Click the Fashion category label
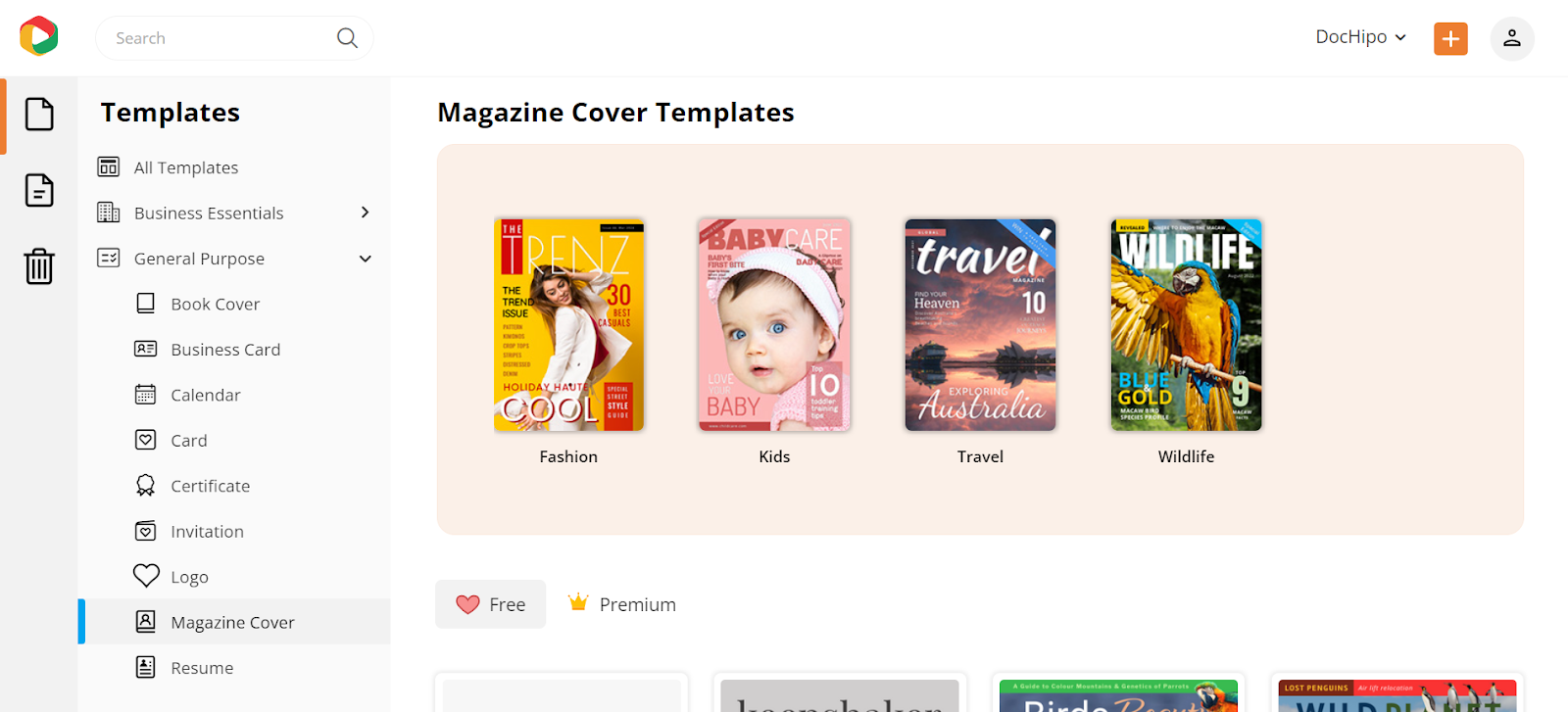The image size is (1568, 712). 568,456
